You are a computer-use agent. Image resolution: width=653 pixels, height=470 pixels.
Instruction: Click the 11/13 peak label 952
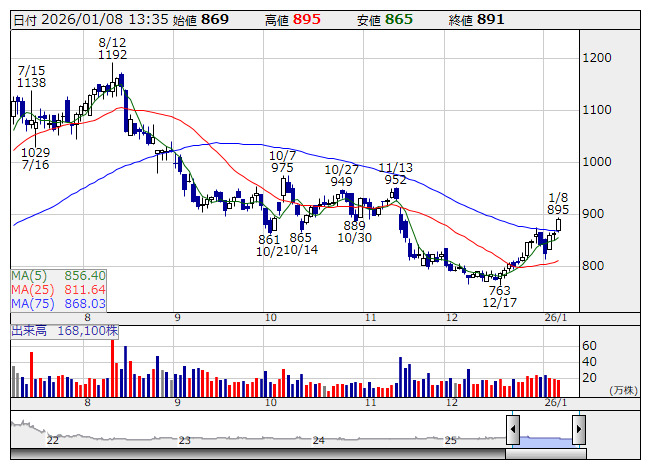[x=395, y=180]
